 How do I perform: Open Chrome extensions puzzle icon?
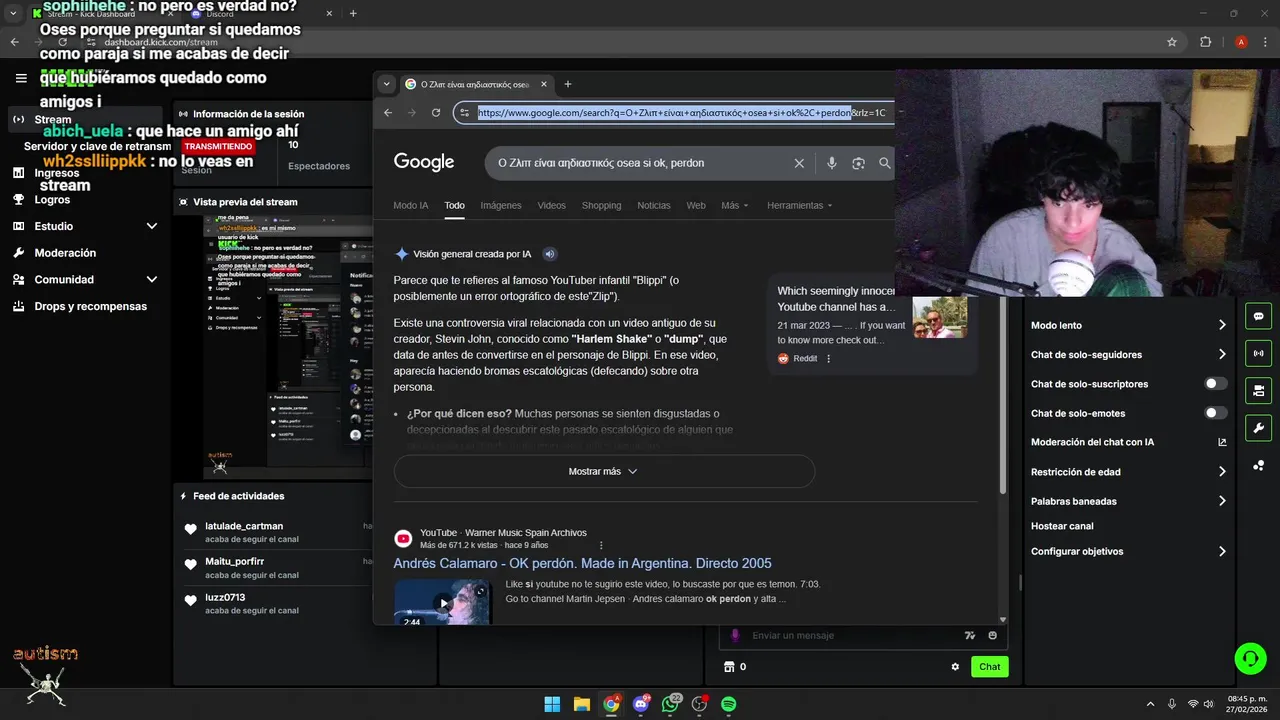point(1205,42)
